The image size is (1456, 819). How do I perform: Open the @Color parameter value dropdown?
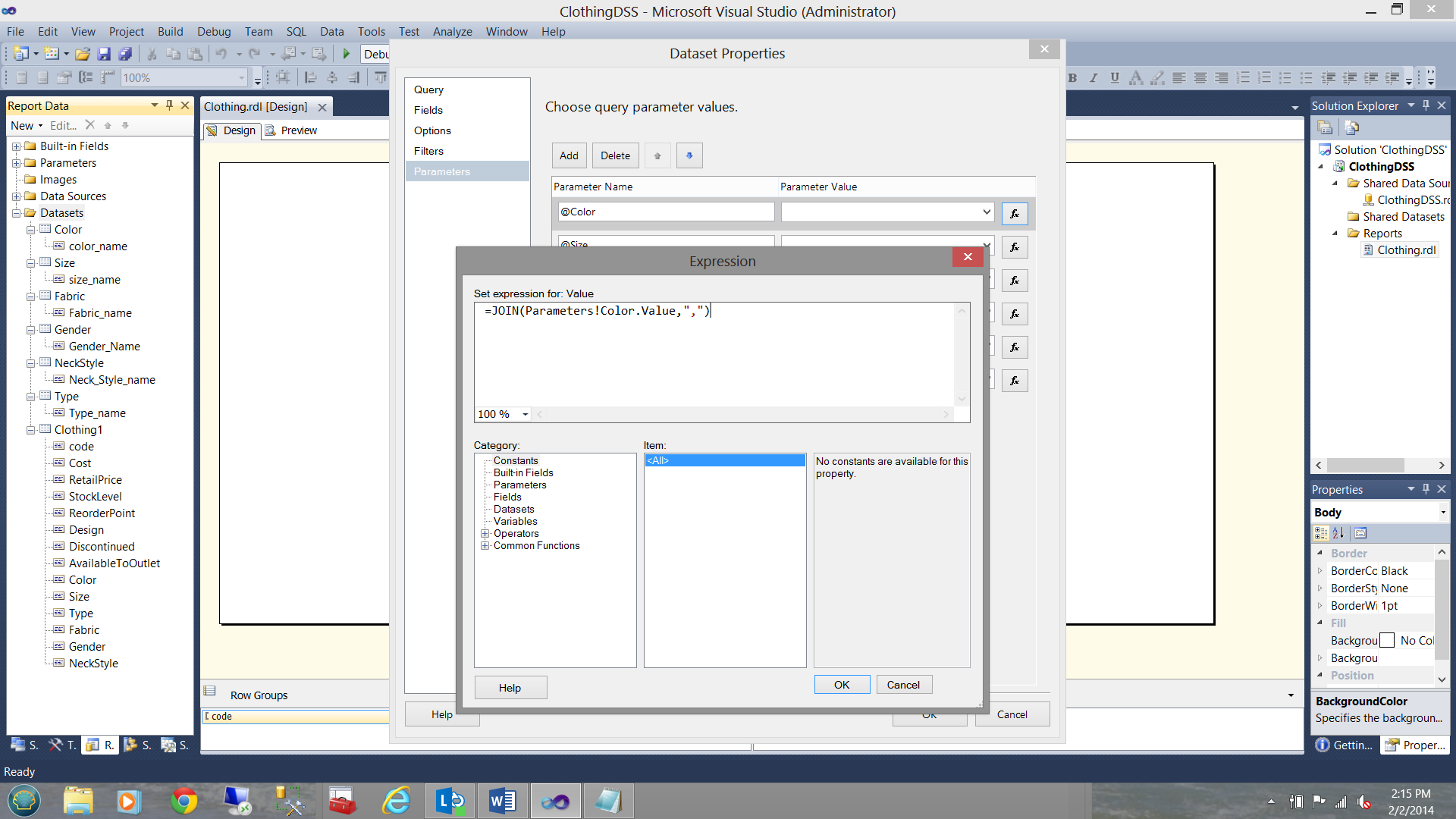(x=986, y=212)
